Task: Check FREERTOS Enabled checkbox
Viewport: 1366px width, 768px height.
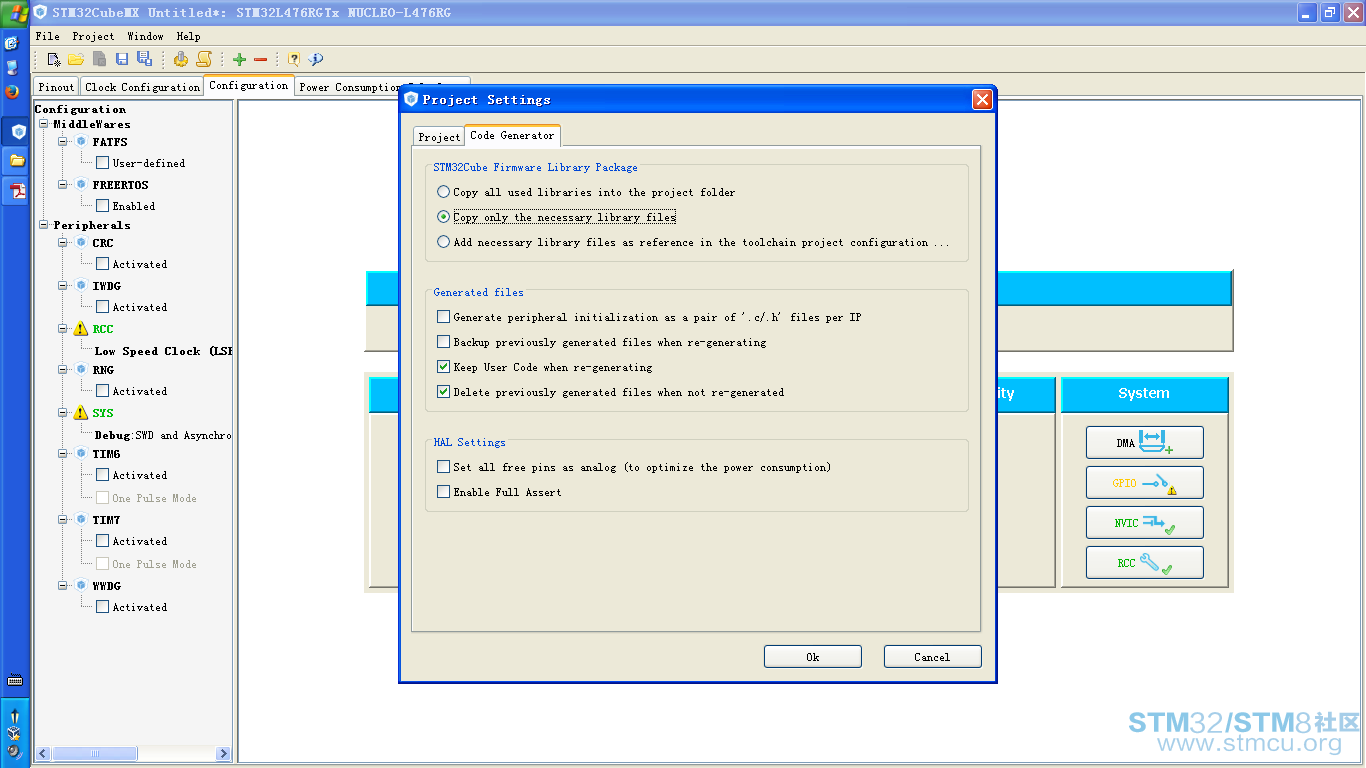Action: tap(102, 206)
